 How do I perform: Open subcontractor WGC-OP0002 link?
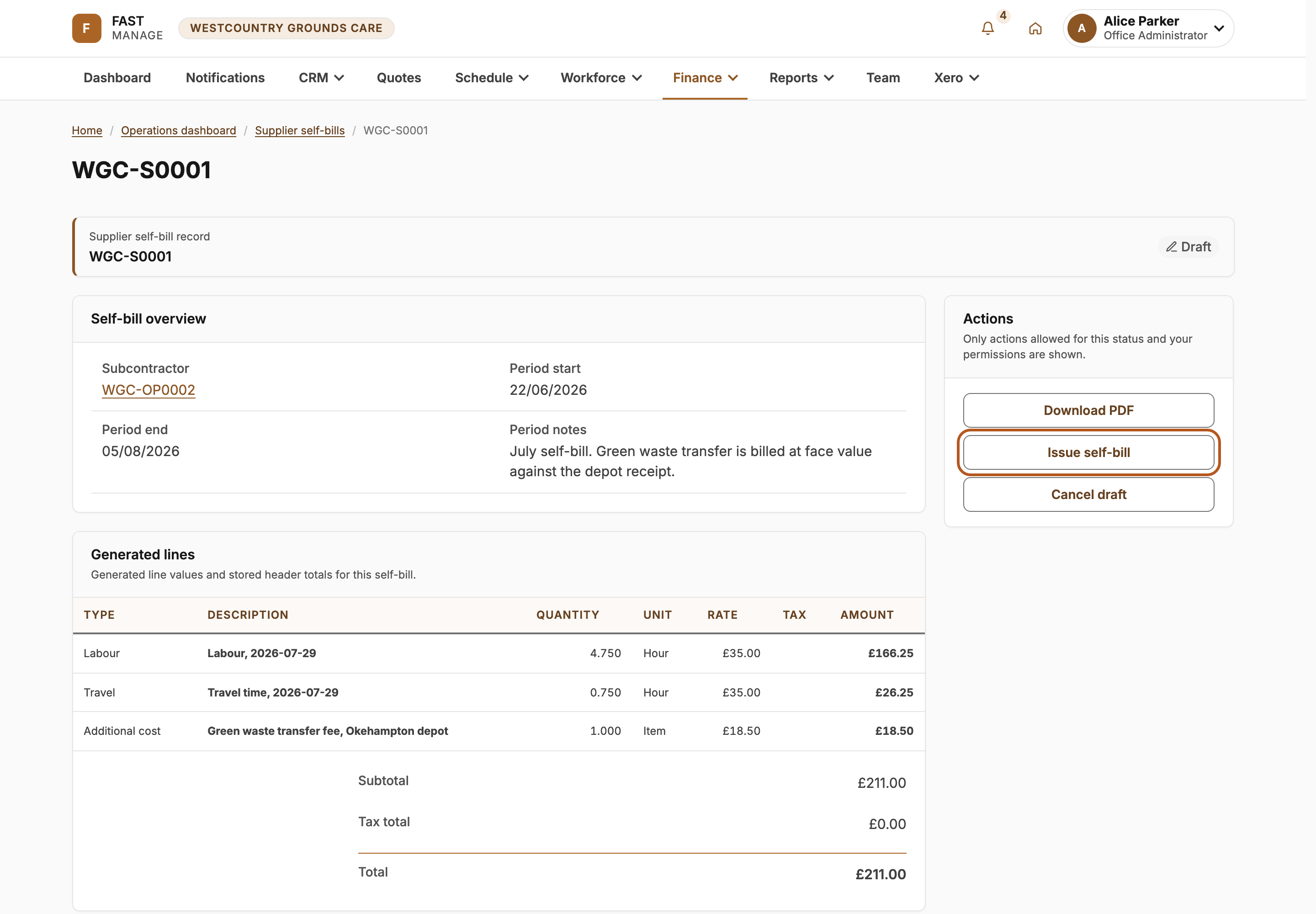tap(149, 390)
